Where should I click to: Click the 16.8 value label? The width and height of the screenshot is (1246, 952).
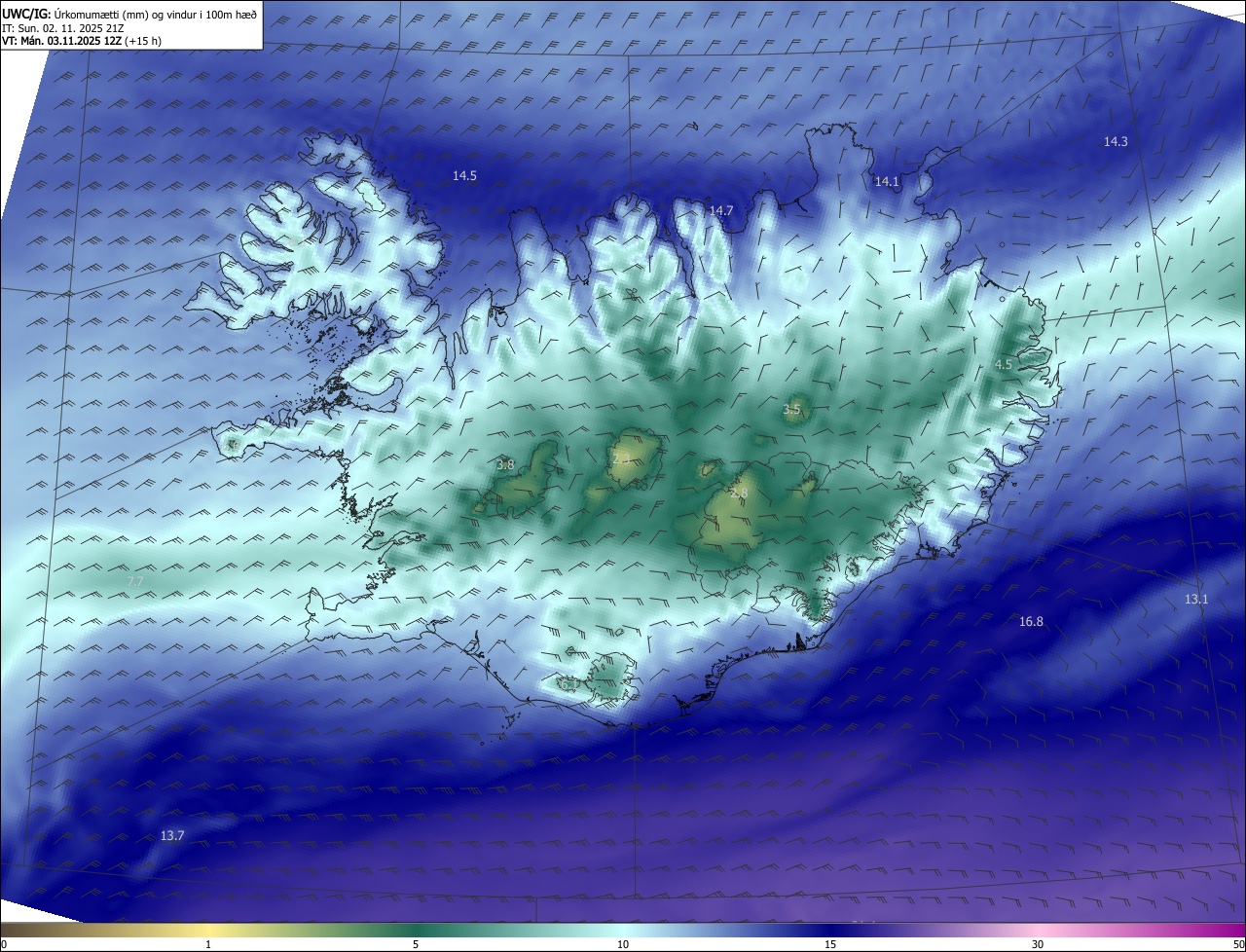pyautogui.click(x=1031, y=621)
